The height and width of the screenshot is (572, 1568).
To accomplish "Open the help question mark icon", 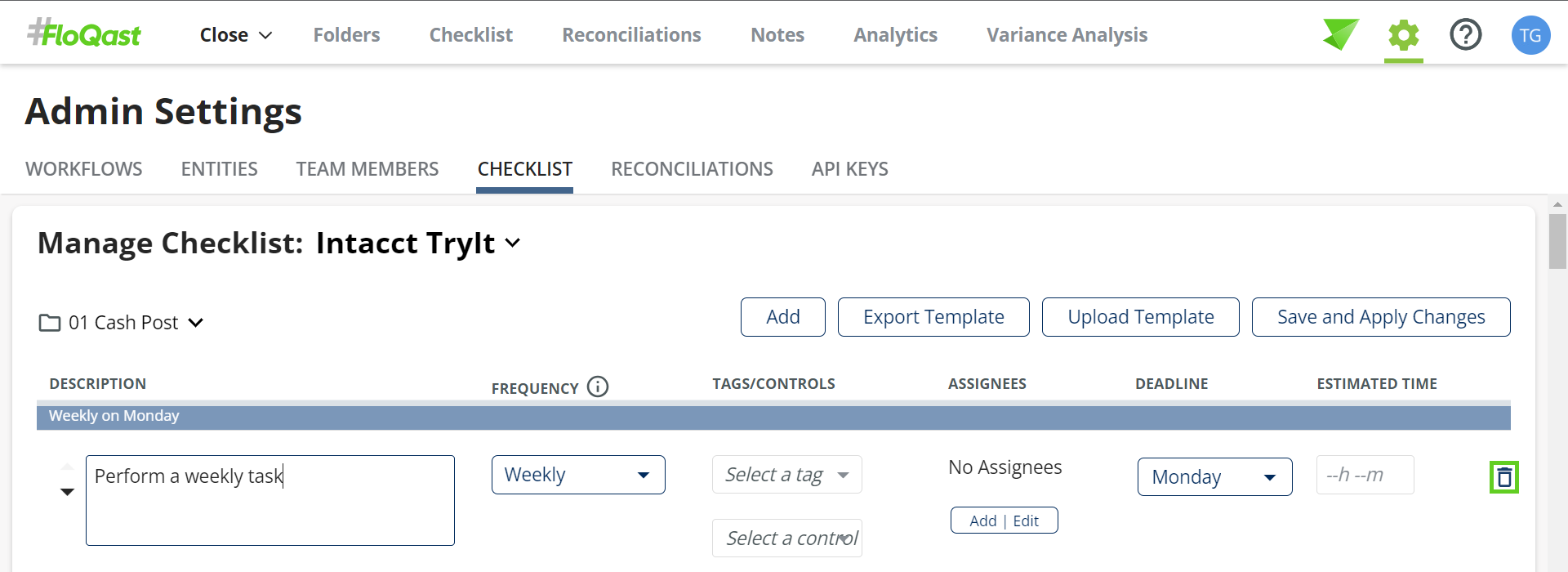I will coord(1465,35).
